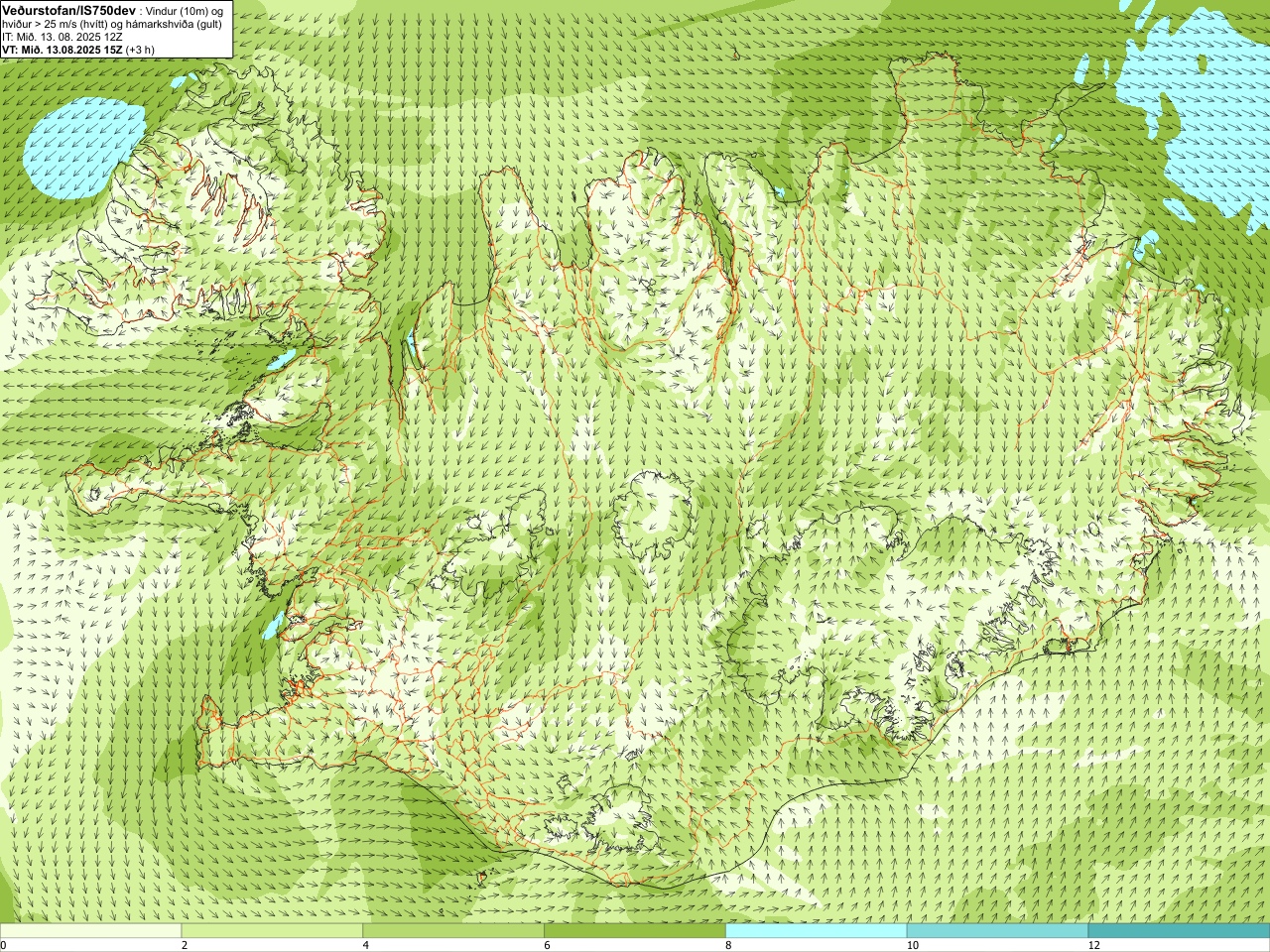This screenshot has width=1270, height=952.
Task: Click the light green 2–4 m/s legend swatch
Action: point(272,931)
